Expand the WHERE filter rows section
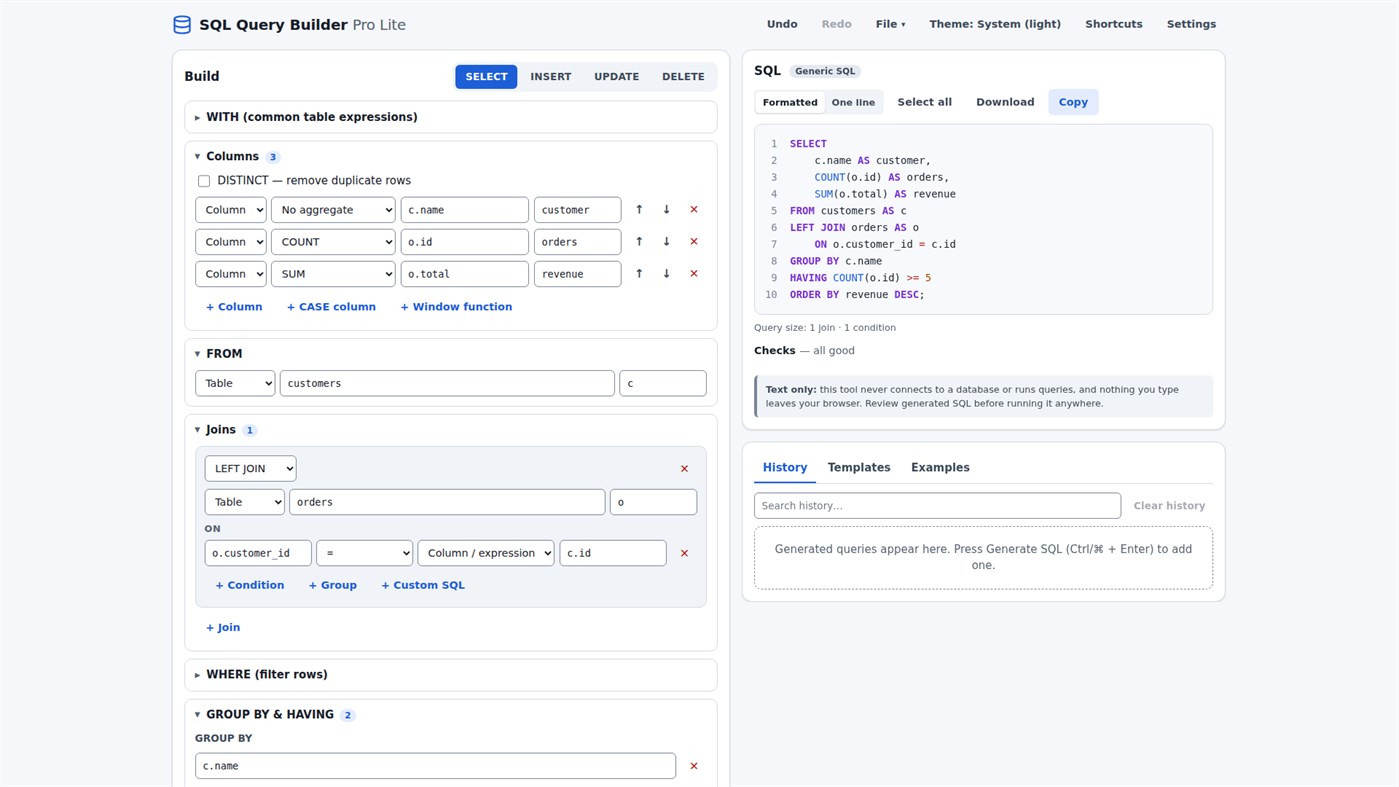Viewport: 1399px width, 787px height. (x=451, y=675)
